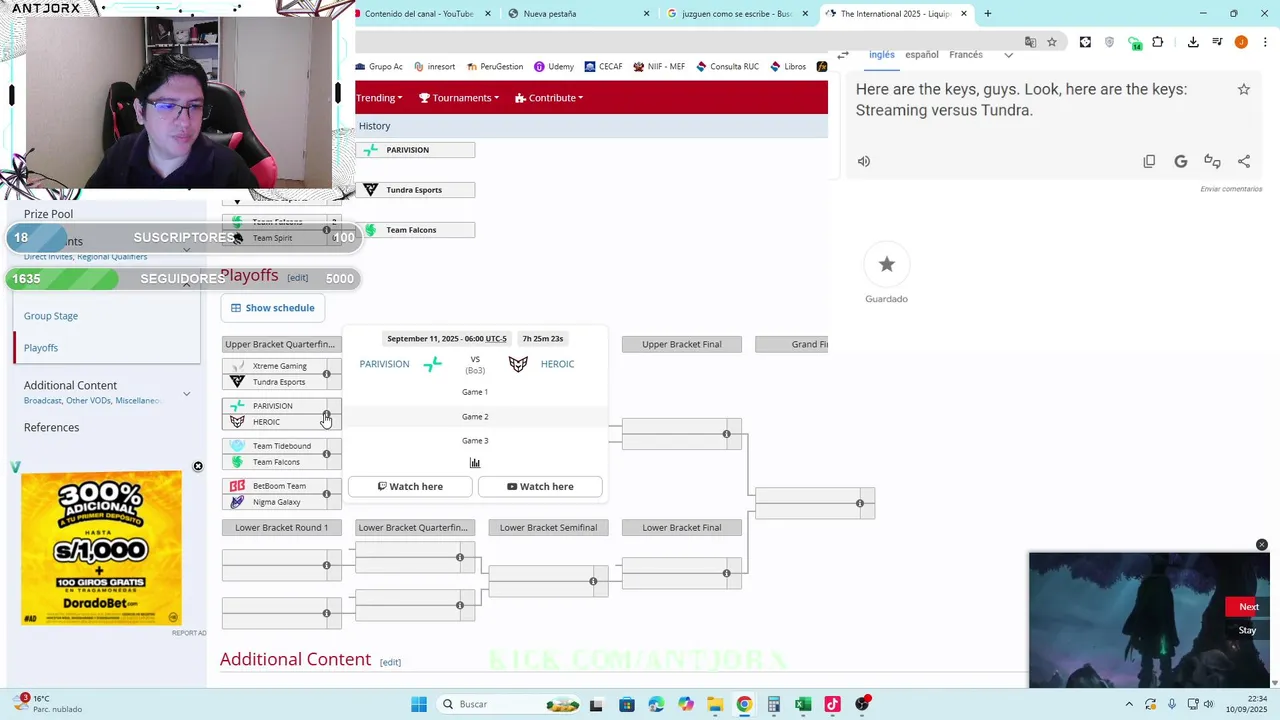The width and height of the screenshot is (1280, 720).
Task: Show hidden system tray icons
Action: coord(1130,704)
